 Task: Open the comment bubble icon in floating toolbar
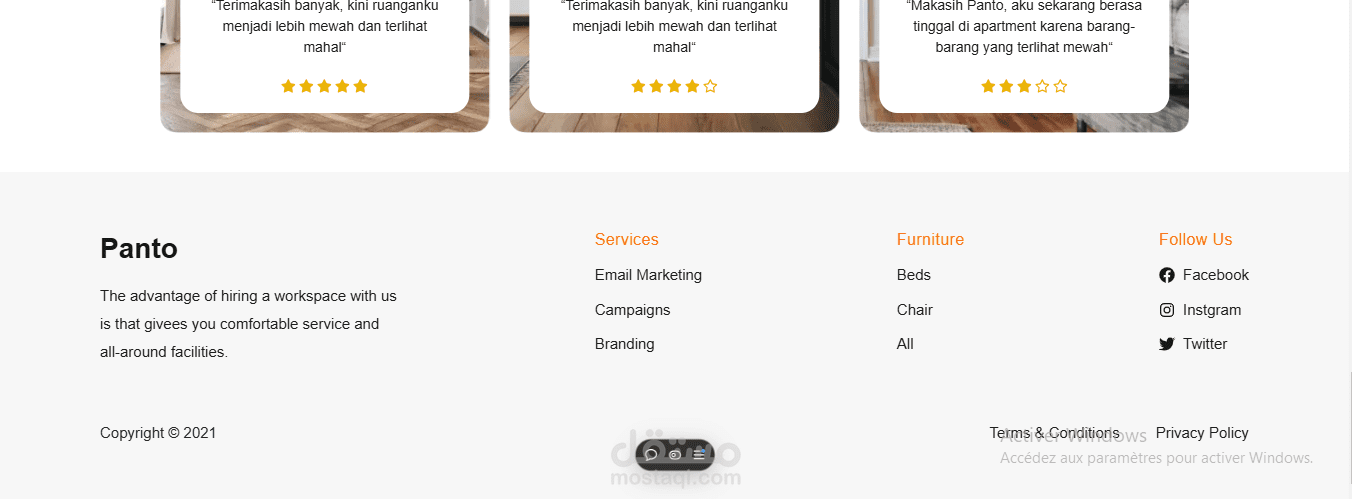tap(651, 455)
